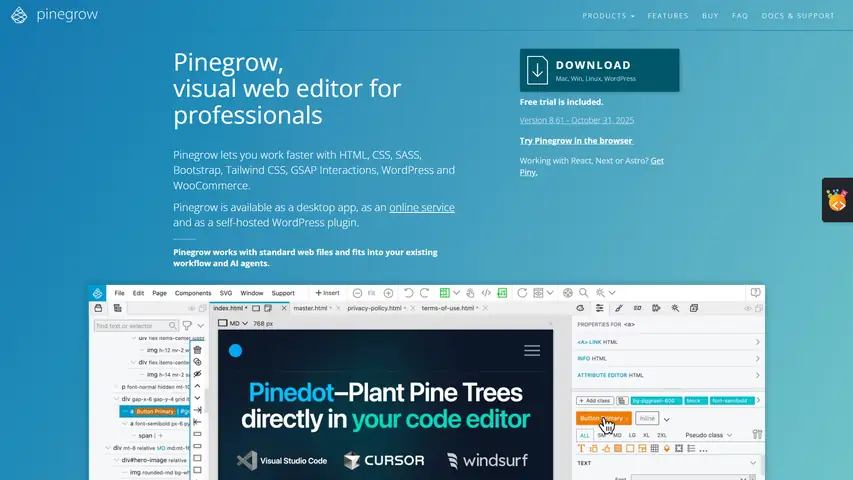853x480 pixels.
Task: Click the Fit zoom button
Action: [372, 293]
